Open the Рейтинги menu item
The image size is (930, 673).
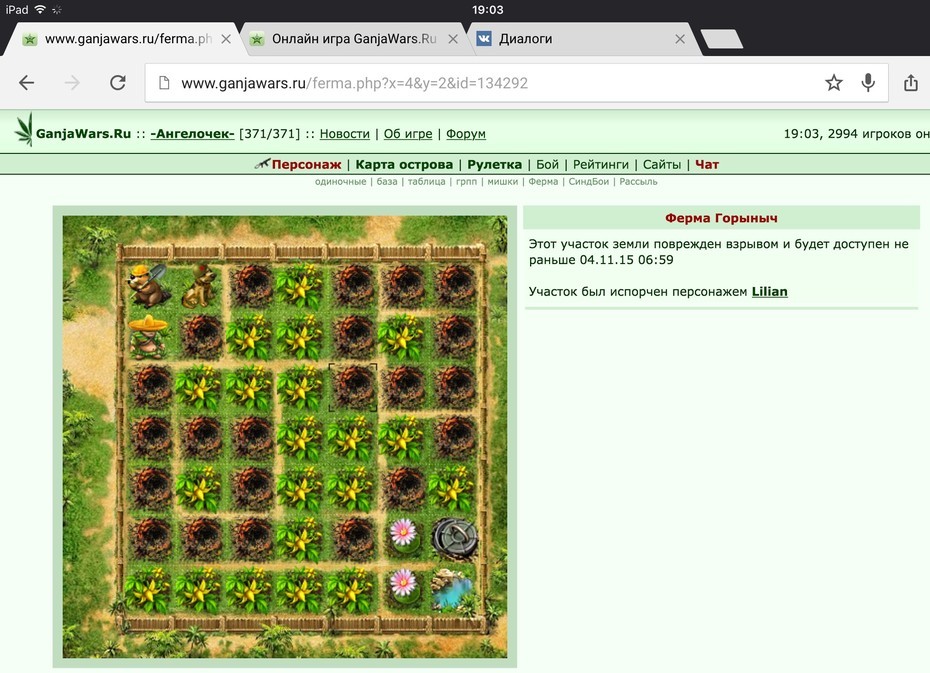coord(601,164)
